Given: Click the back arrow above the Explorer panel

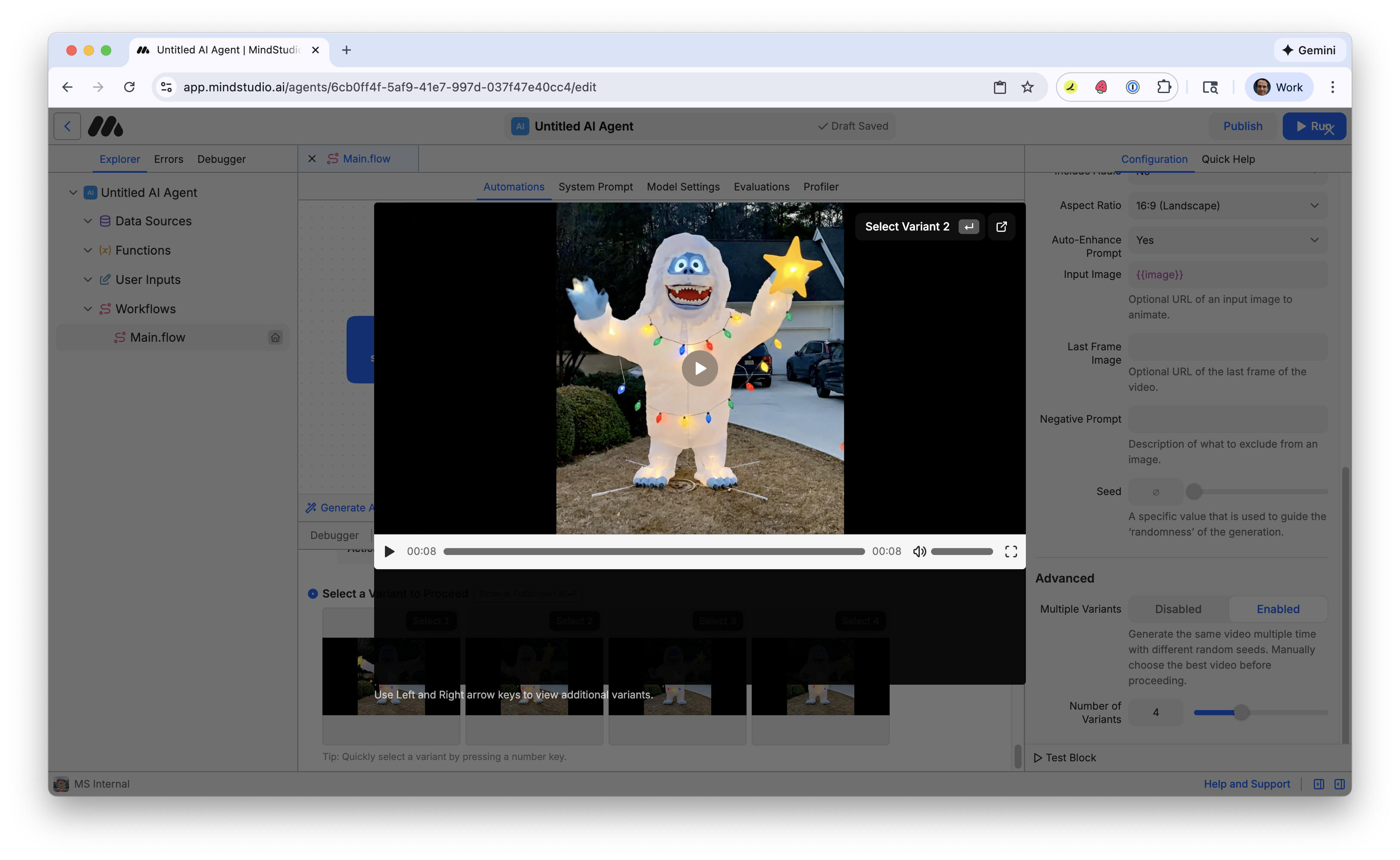Looking at the screenshot, I should [67, 126].
